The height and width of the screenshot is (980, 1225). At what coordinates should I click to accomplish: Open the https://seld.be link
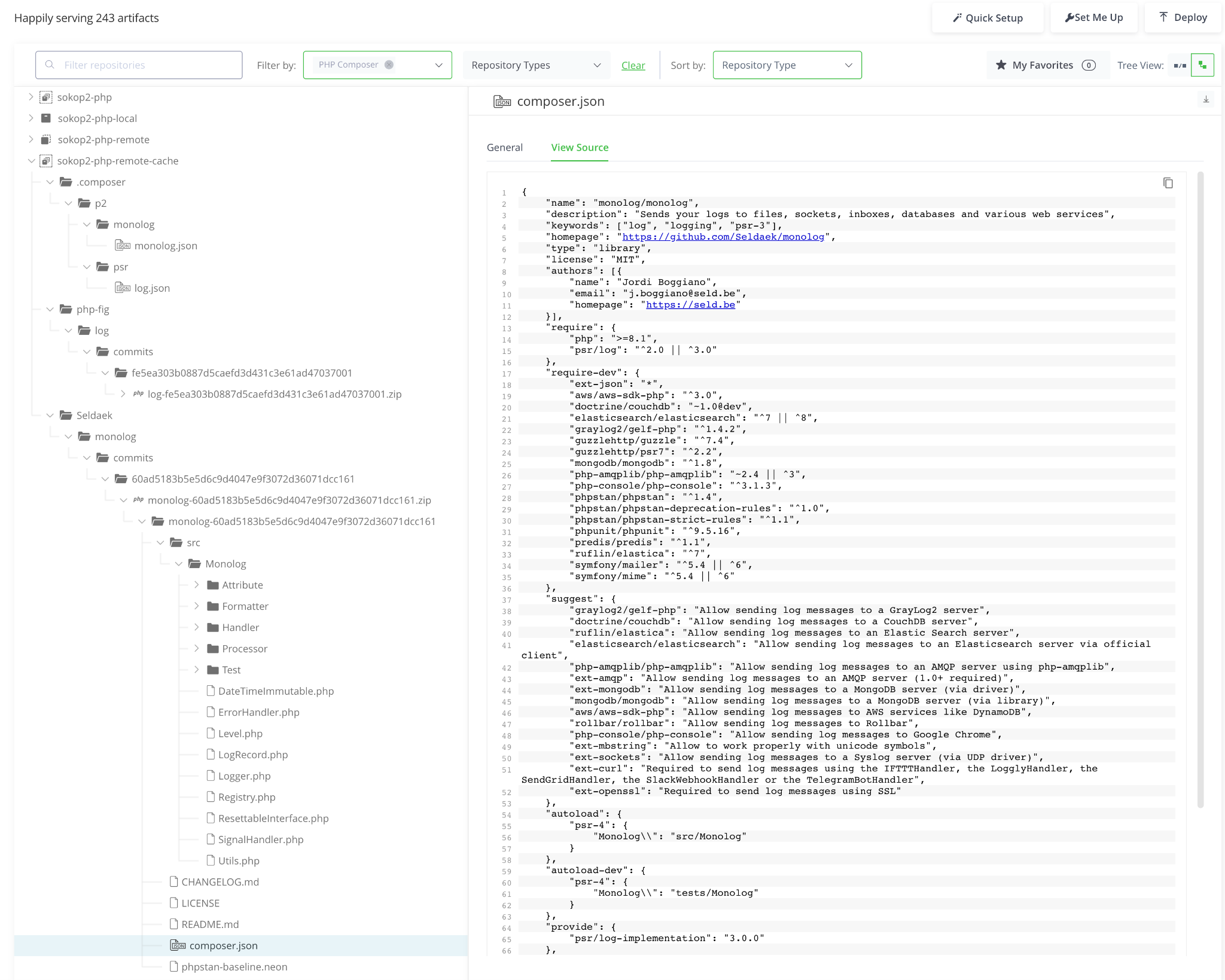pyautogui.click(x=690, y=305)
